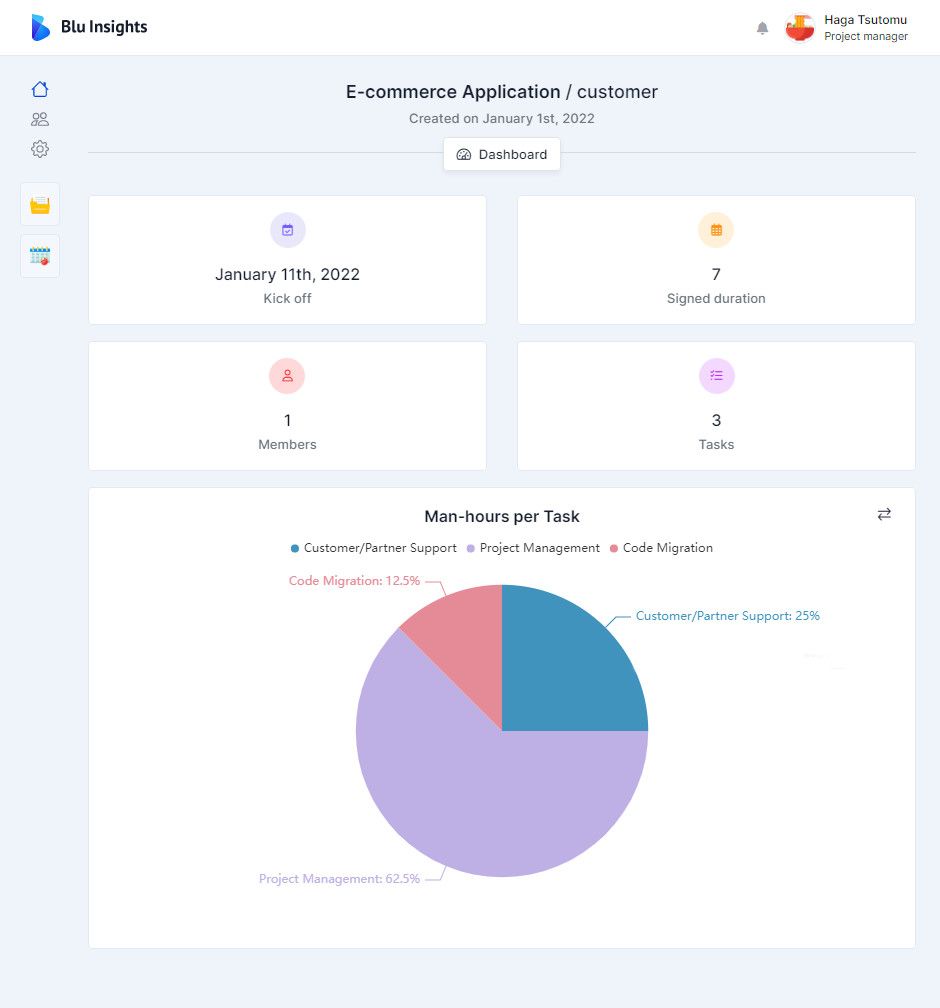Click the Project Management: 62.5% chart label
Screen dimensions: 940x1008
[339, 879]
